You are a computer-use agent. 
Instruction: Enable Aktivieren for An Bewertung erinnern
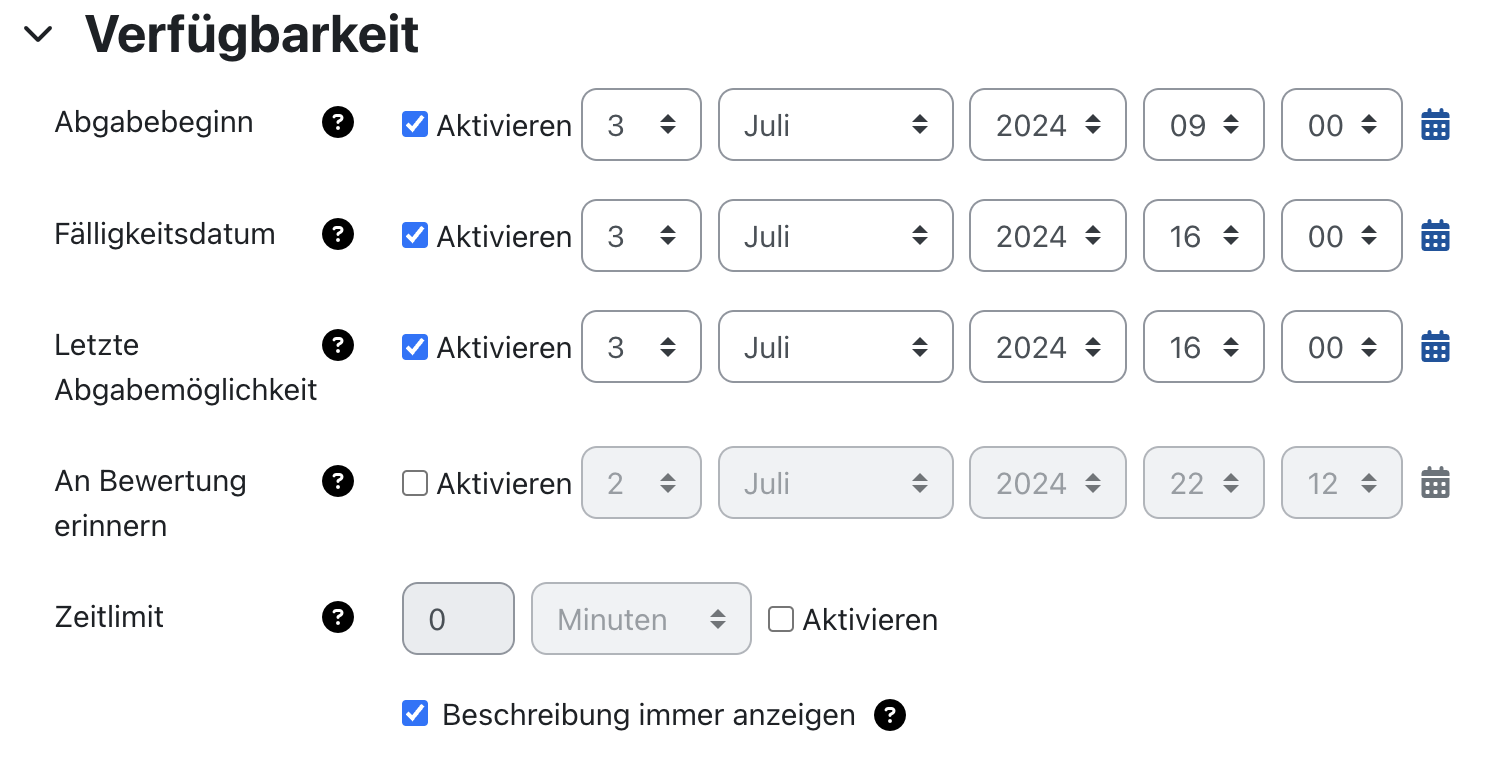[414, 482]
